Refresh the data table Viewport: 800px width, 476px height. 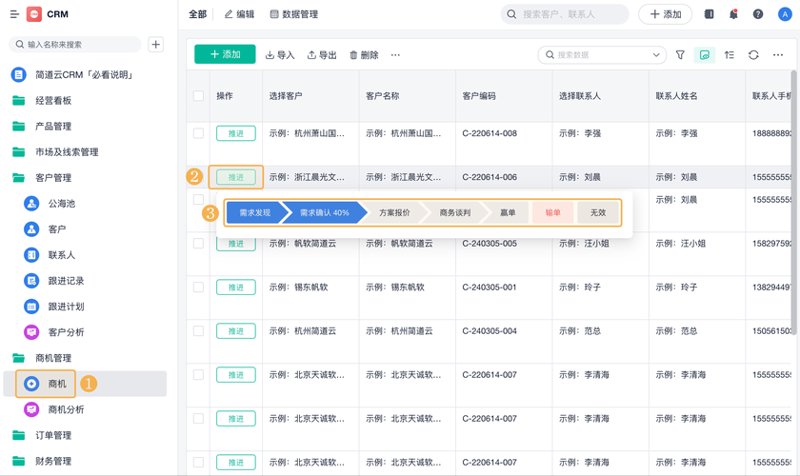(x=754, y=55)
